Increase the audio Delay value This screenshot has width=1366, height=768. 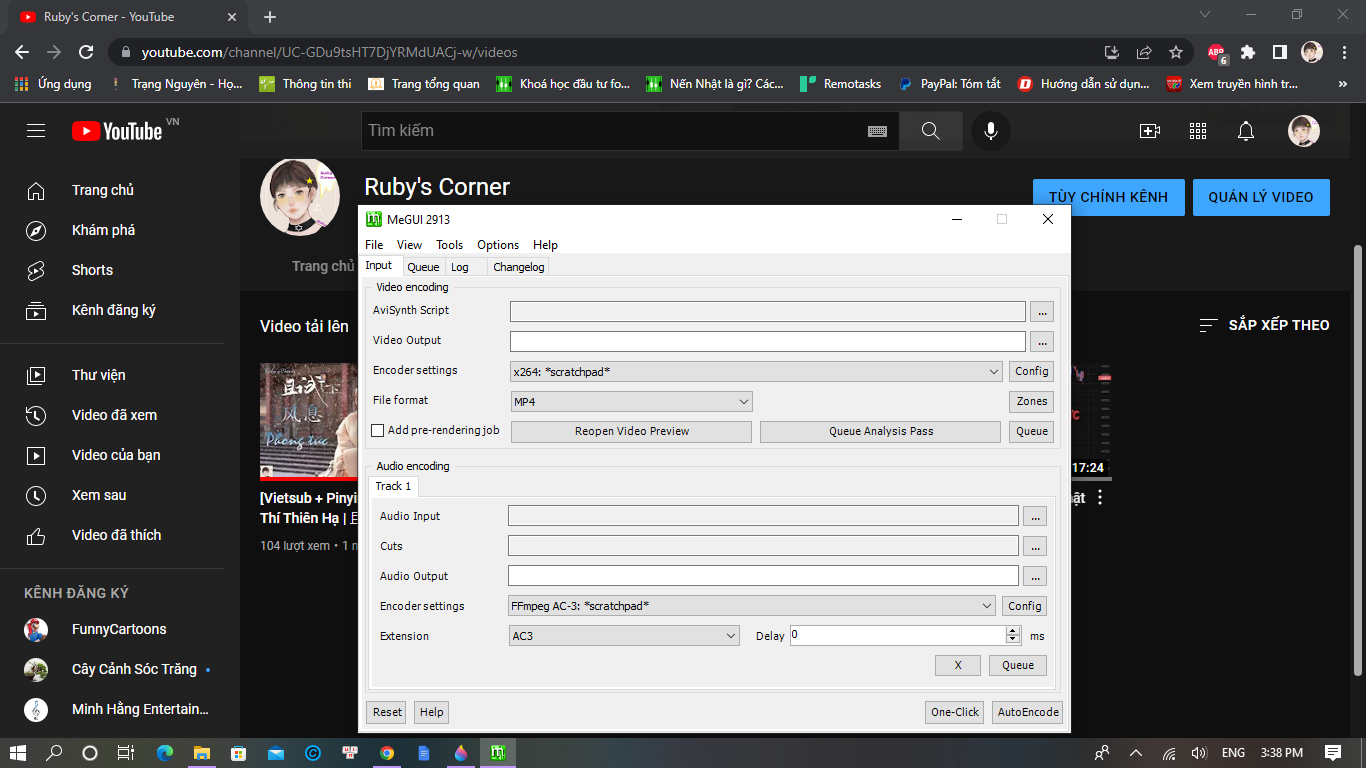[1010, 630]
